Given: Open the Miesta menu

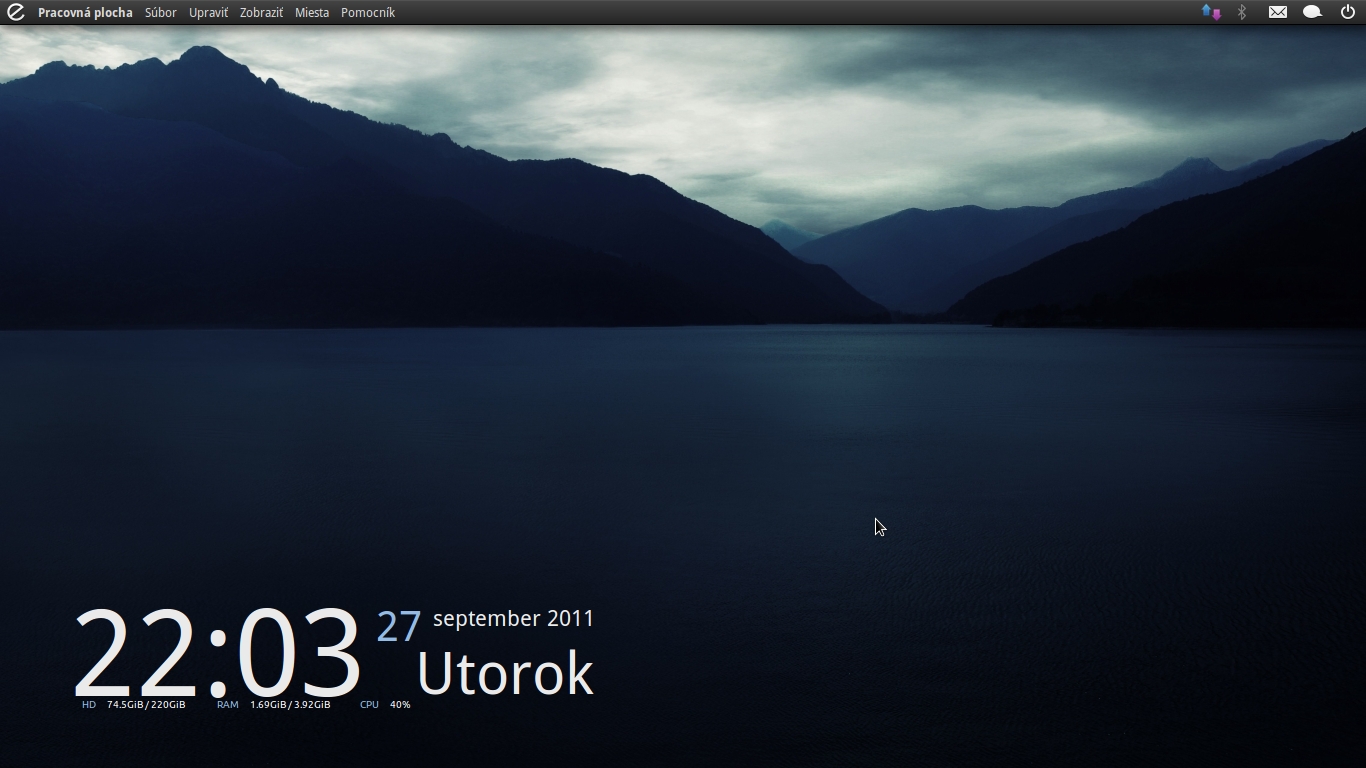Looking at the screenshot, I should click(x=312, y=12).
